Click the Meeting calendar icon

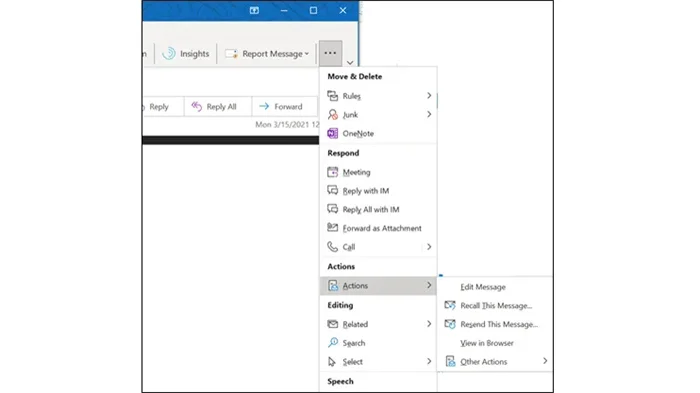point(333,172)
